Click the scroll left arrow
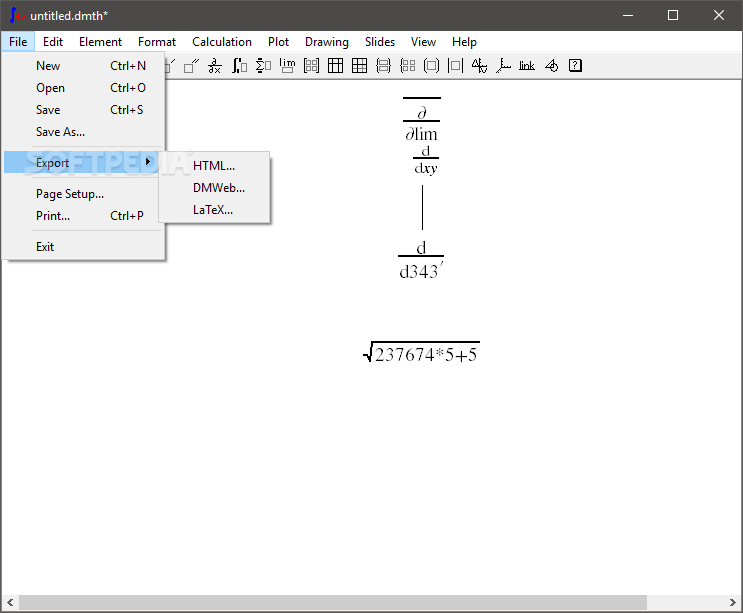The width and height of the screenshot is (743, 613). tap(9, 603)
